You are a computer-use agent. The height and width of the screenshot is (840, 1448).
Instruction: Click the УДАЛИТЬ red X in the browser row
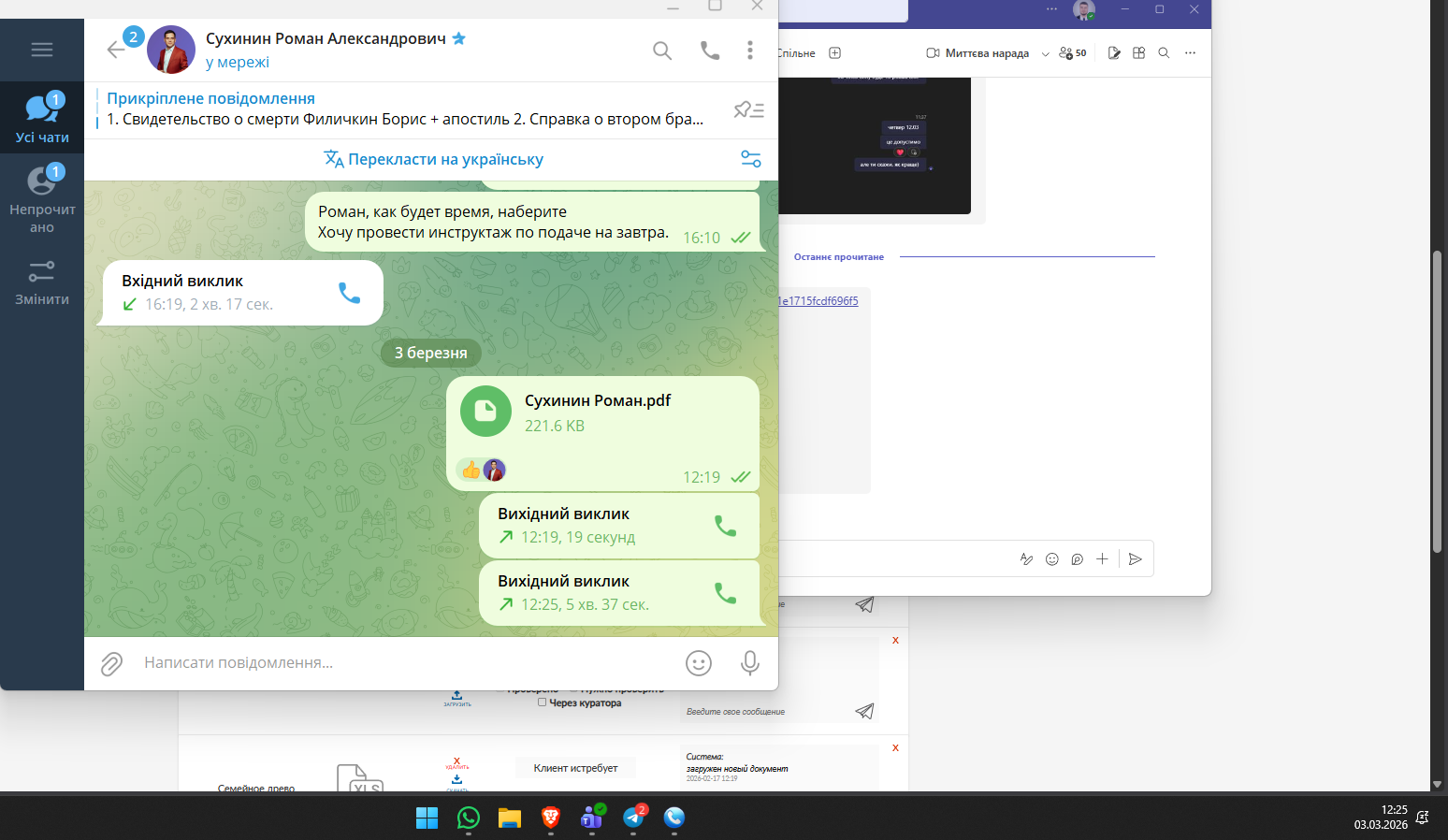click(x=456, y=762)
